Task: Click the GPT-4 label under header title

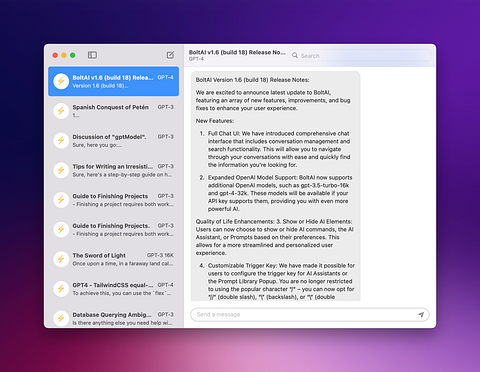Action: (x=196, y=59)
